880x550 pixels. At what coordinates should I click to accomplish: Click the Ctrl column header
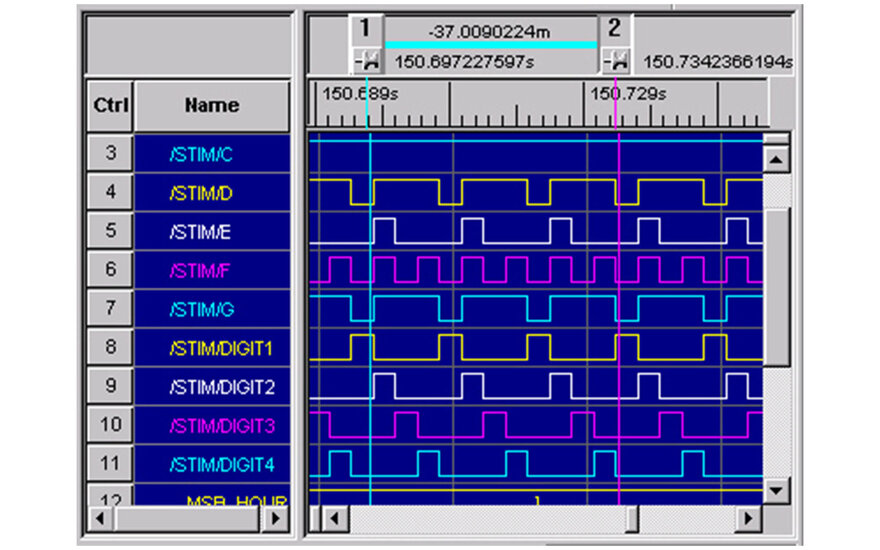coord(111,106)
